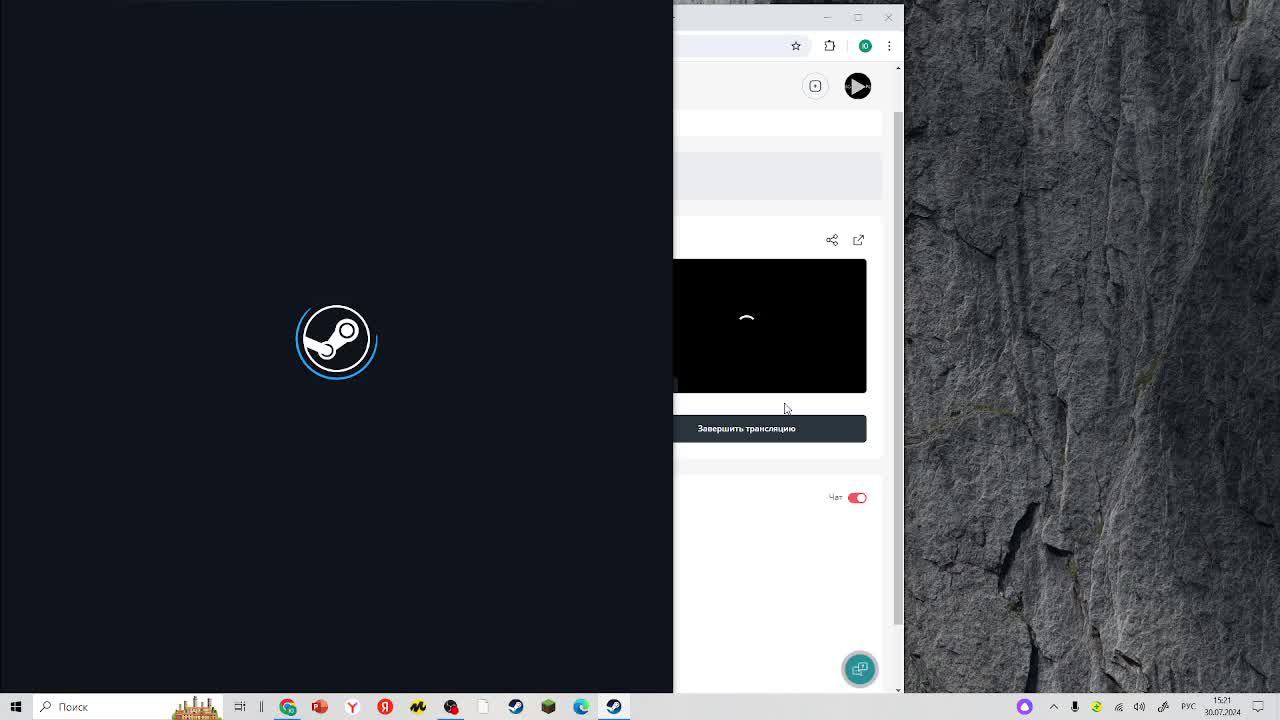The height and width of the screenshot is (720, 1280).
Task: Open the blank document icon on the taskbar
Action: click(483, 707)
